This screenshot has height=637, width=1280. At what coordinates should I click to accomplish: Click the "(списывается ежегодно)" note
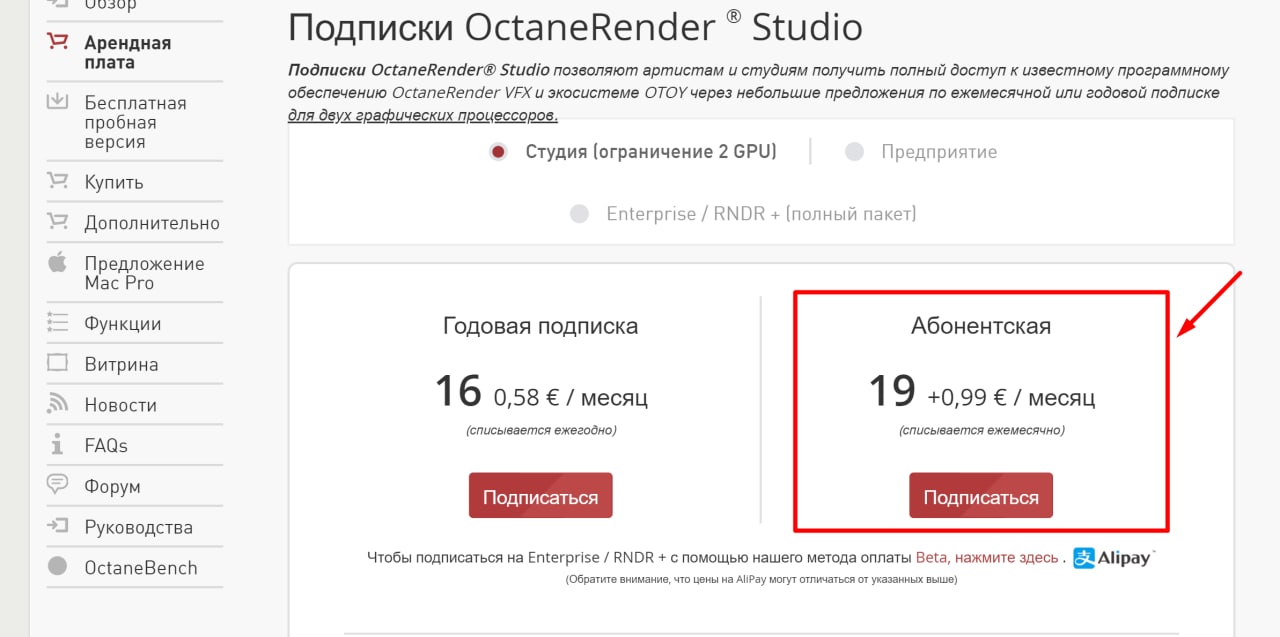[541, 430]
